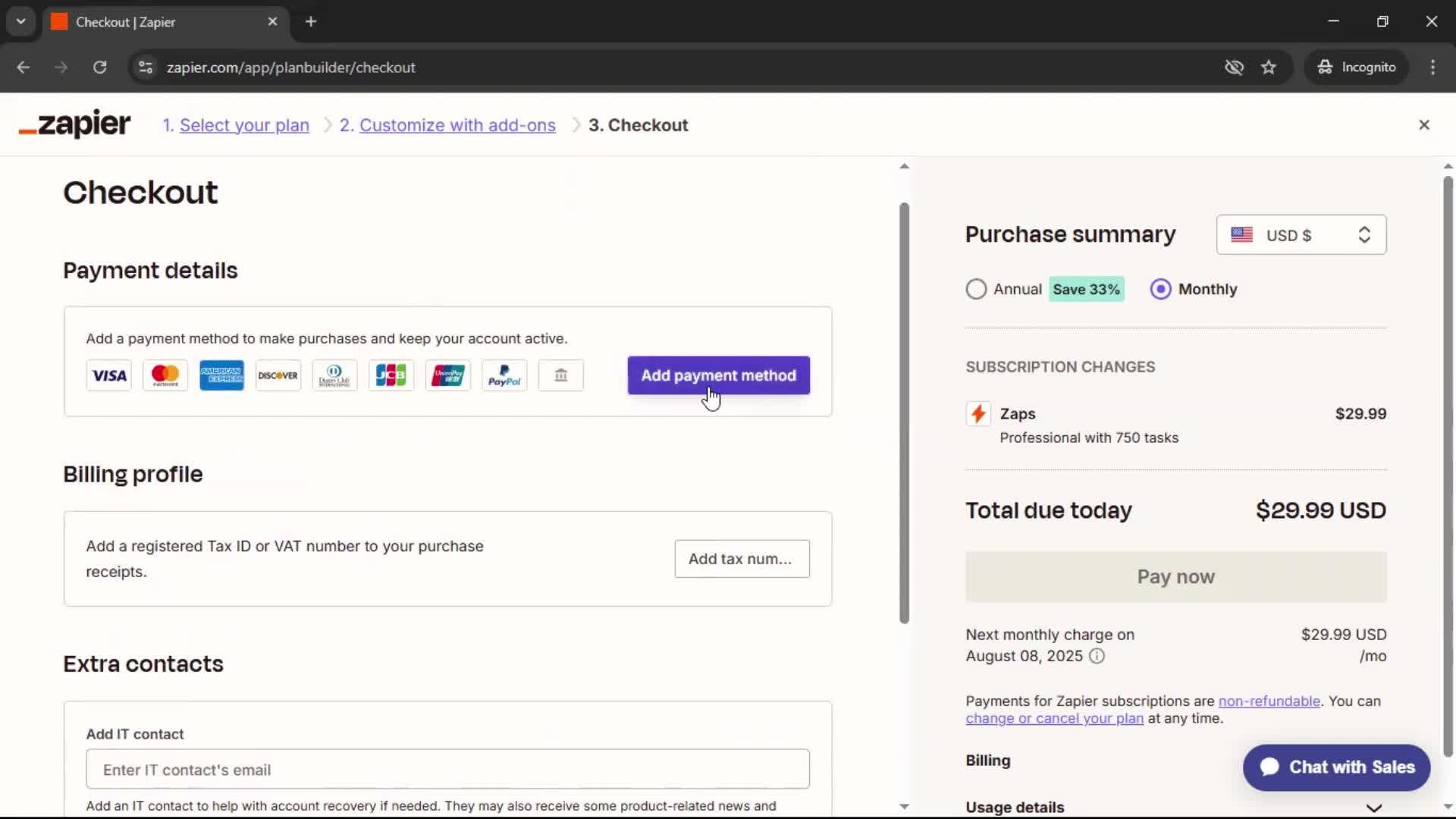The height and width of the screenshot is (819, 1456).
Task: Select the PayPal icon
Action: pos(504,375)
